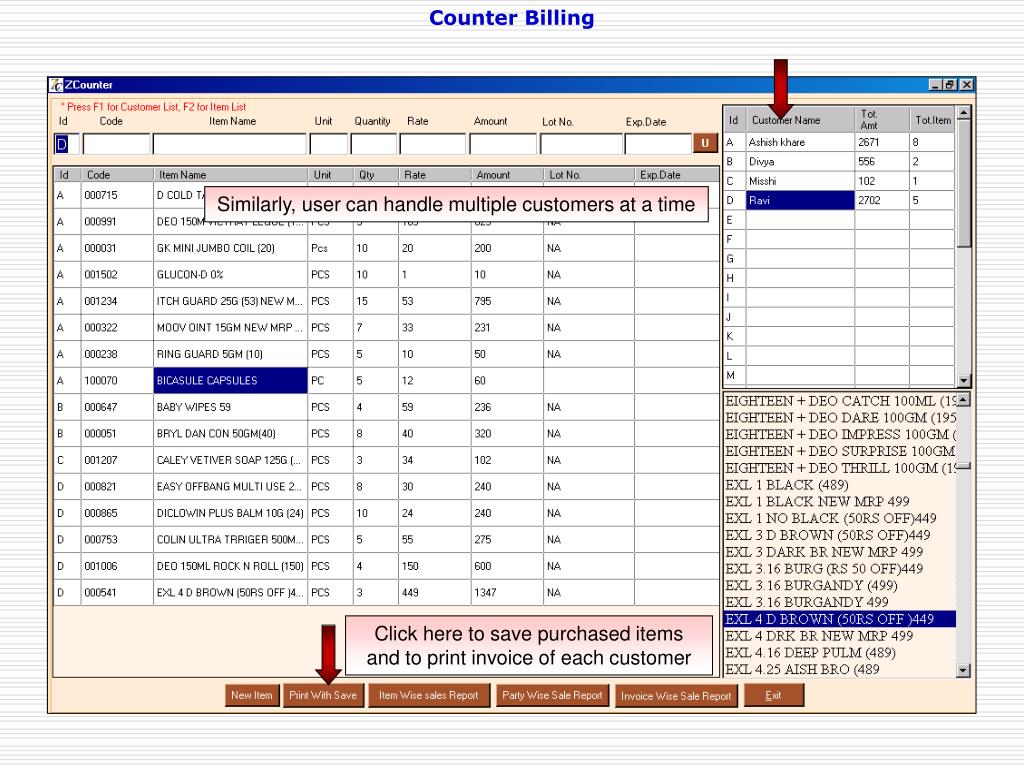
Task: Select MOOV OINT 15GM row
Action: pos(387,328)
